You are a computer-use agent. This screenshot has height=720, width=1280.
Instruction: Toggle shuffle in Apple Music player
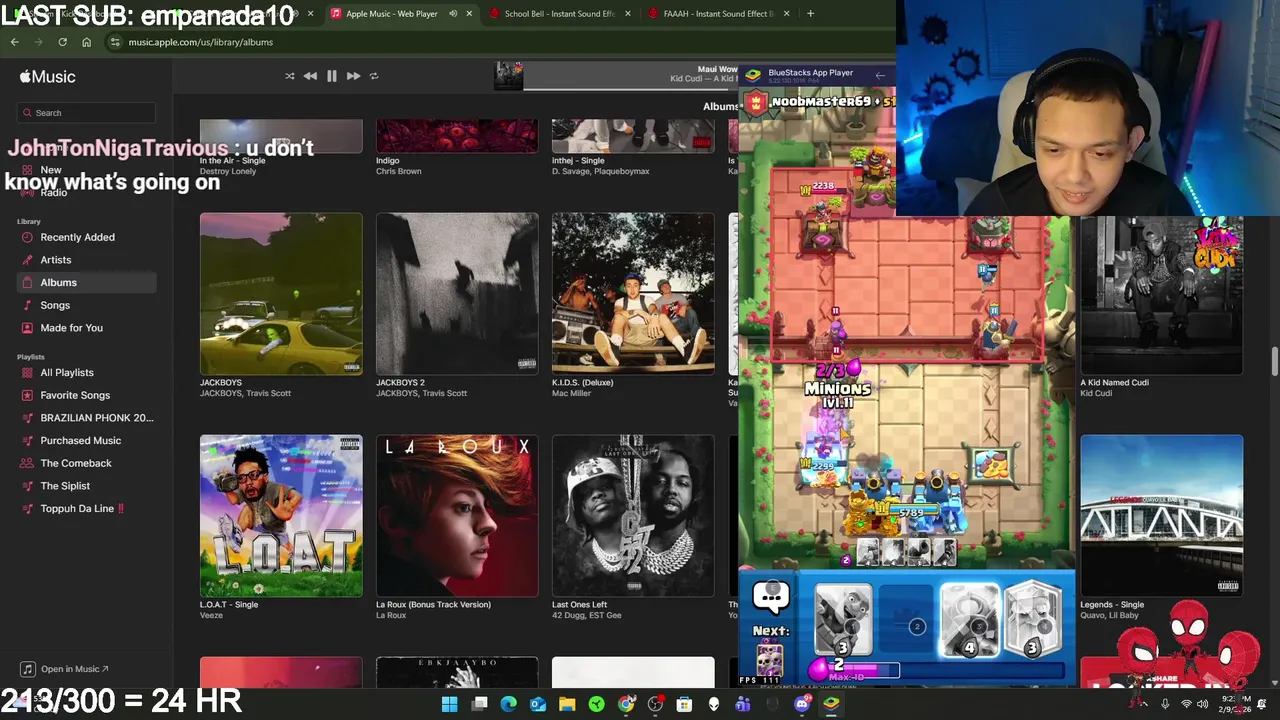(290, 76)
